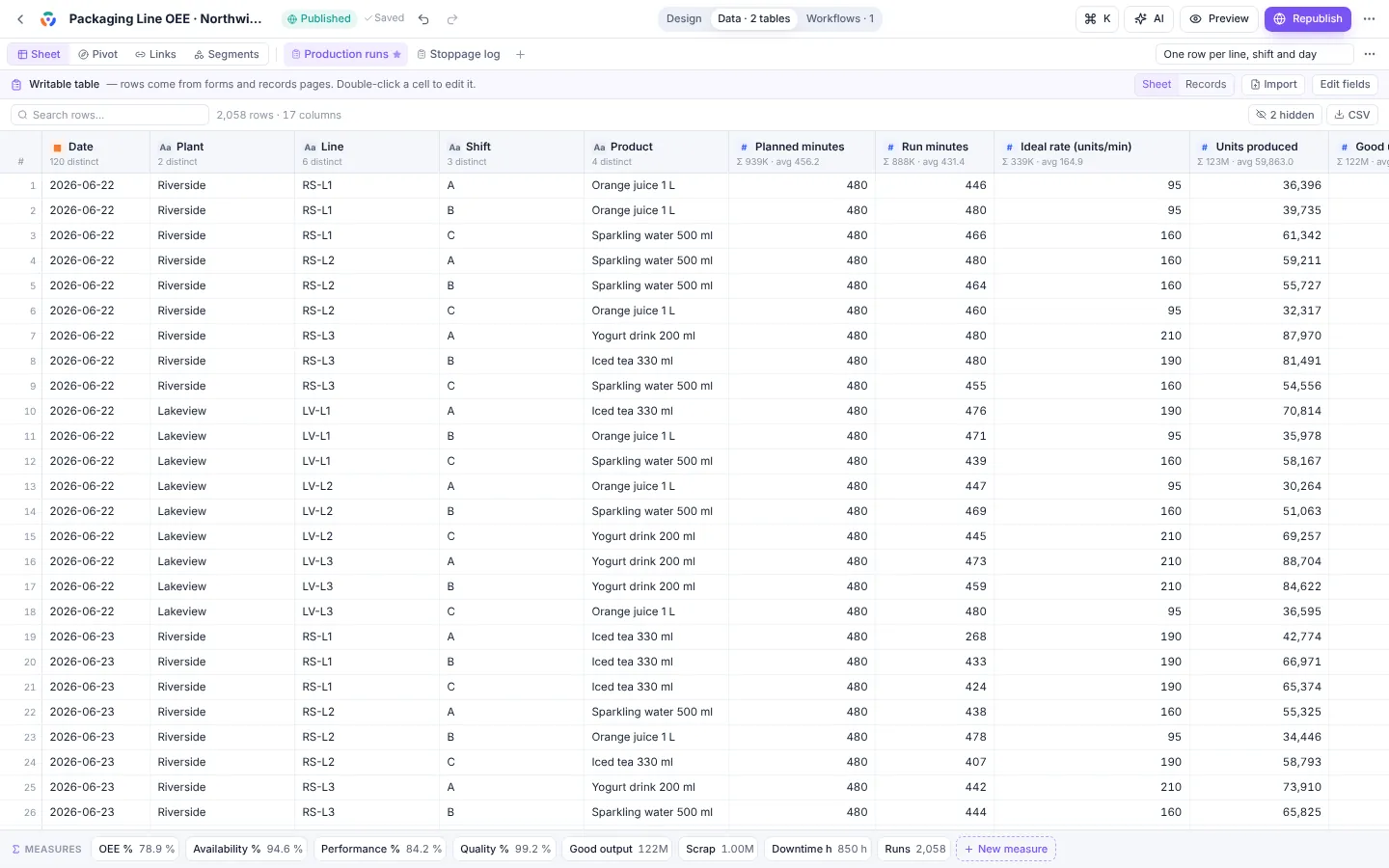The image size is (1389, 868).
Task: Select the Sheet tab in the left toolbar
Action: tap(39, 54)
